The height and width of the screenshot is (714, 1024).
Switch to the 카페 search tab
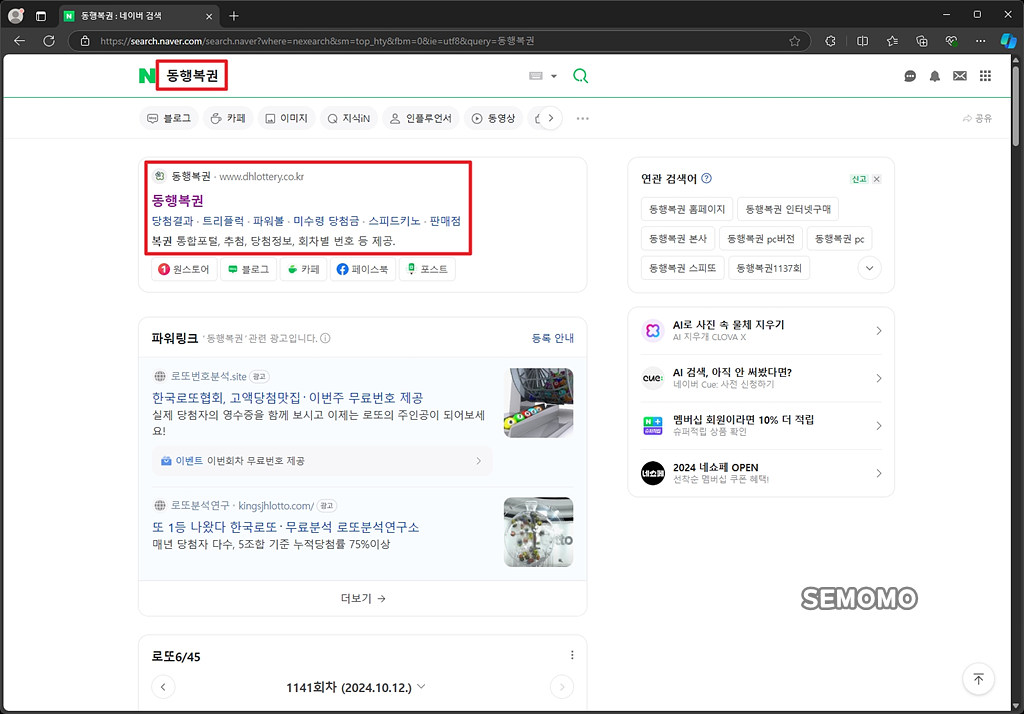228,118
